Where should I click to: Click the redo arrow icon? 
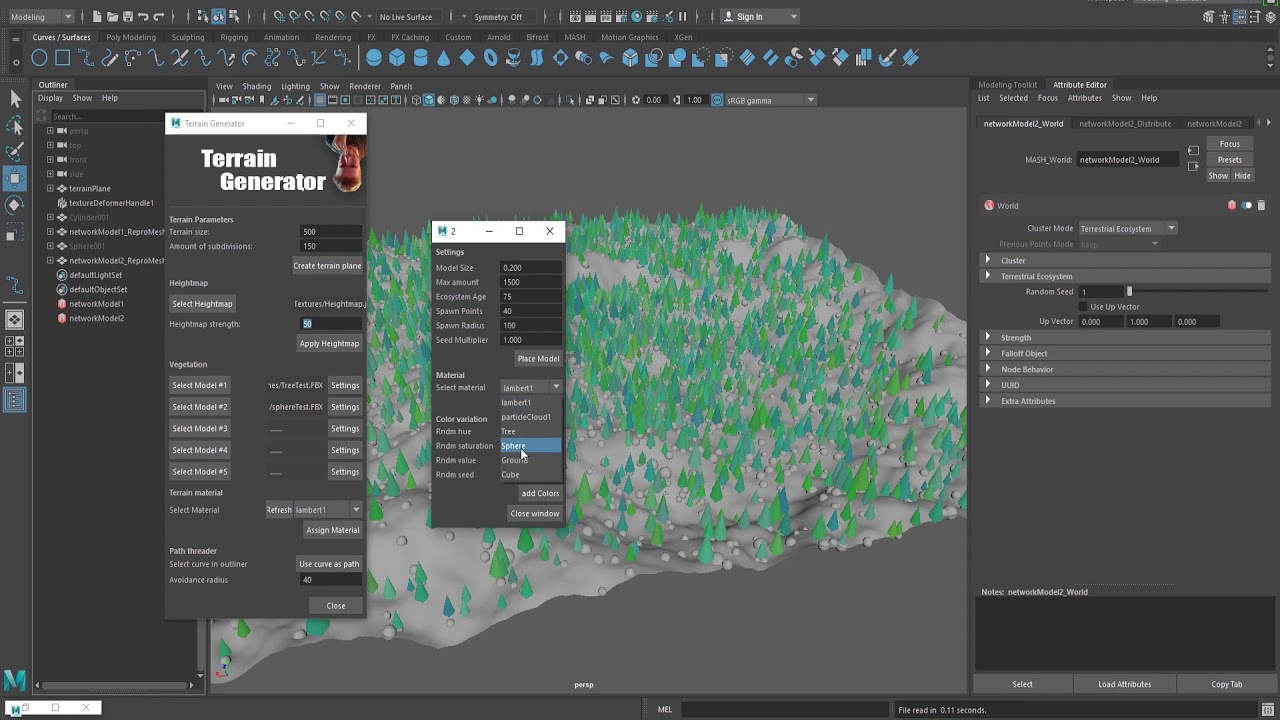click(x=159, y=16)
